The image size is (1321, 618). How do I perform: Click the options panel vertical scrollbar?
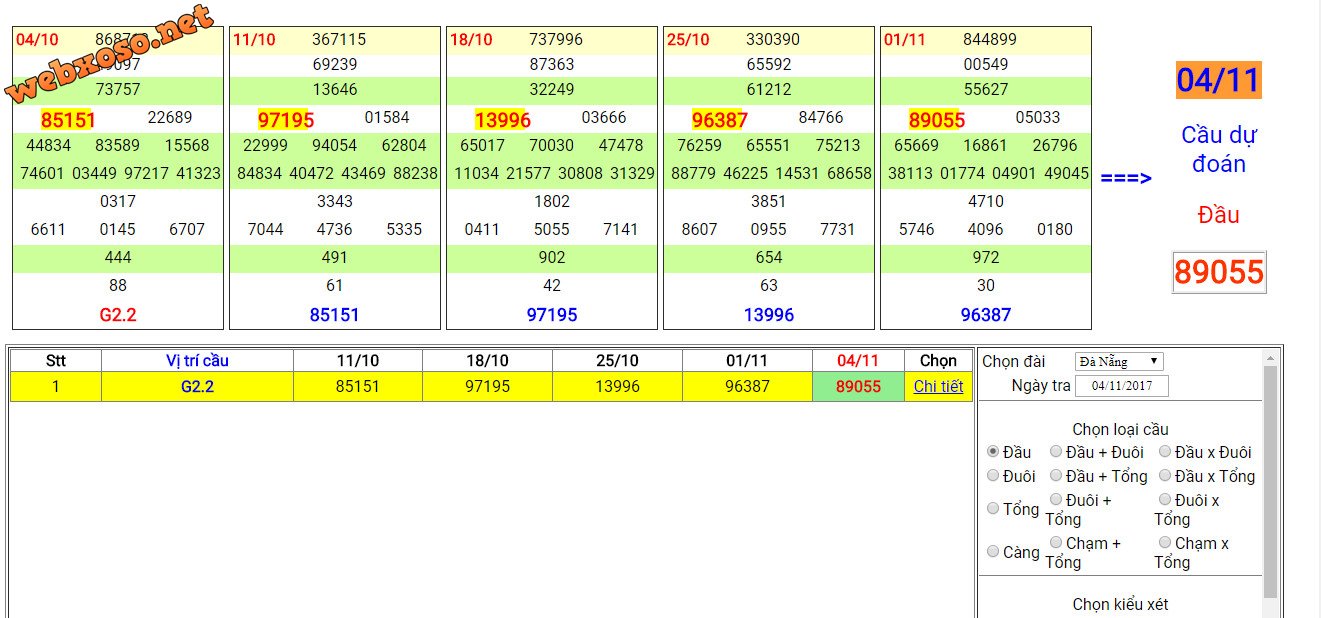click(x=1270, y=480)
